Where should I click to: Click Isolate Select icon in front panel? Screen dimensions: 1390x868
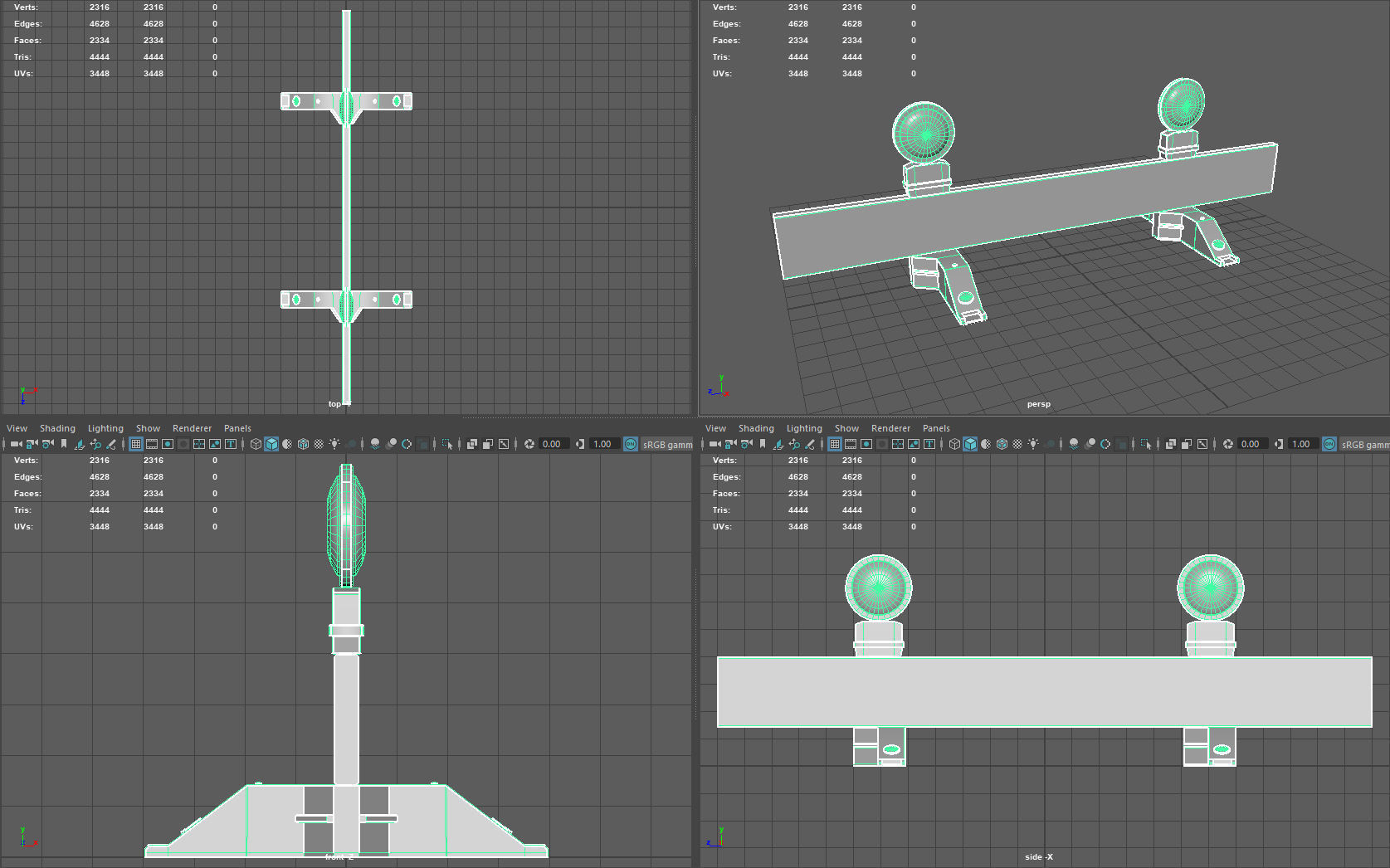coord(447,444)
